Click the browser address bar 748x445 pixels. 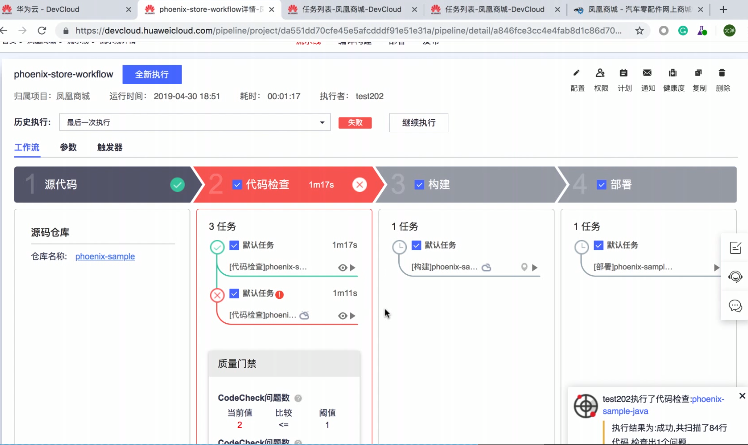348,31
